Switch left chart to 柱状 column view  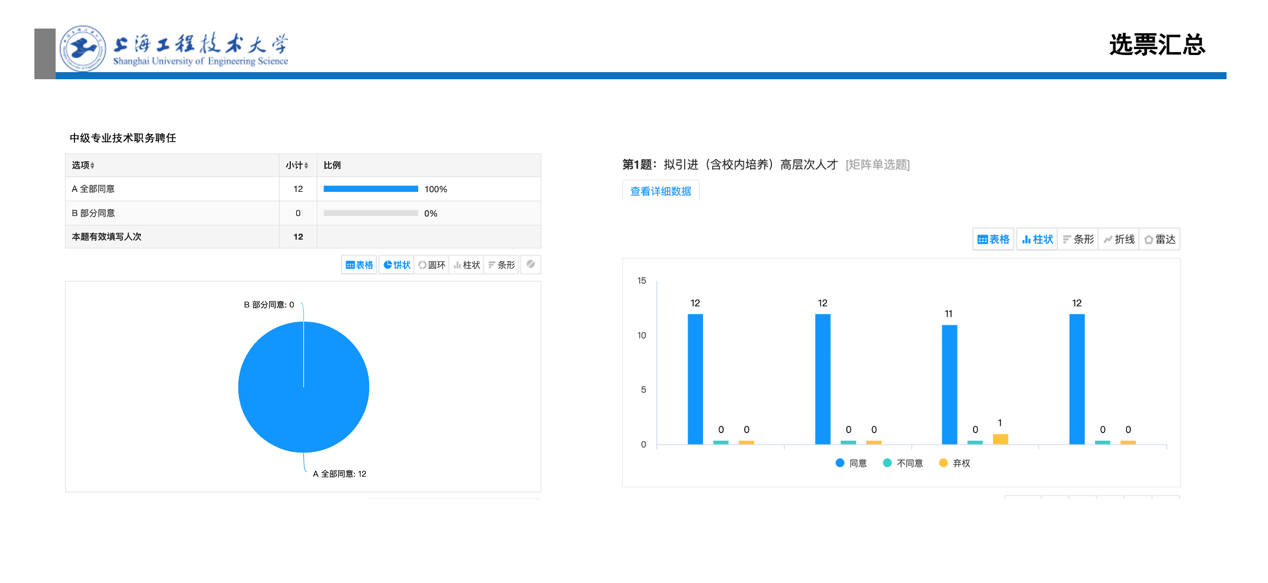pos(467,265)
